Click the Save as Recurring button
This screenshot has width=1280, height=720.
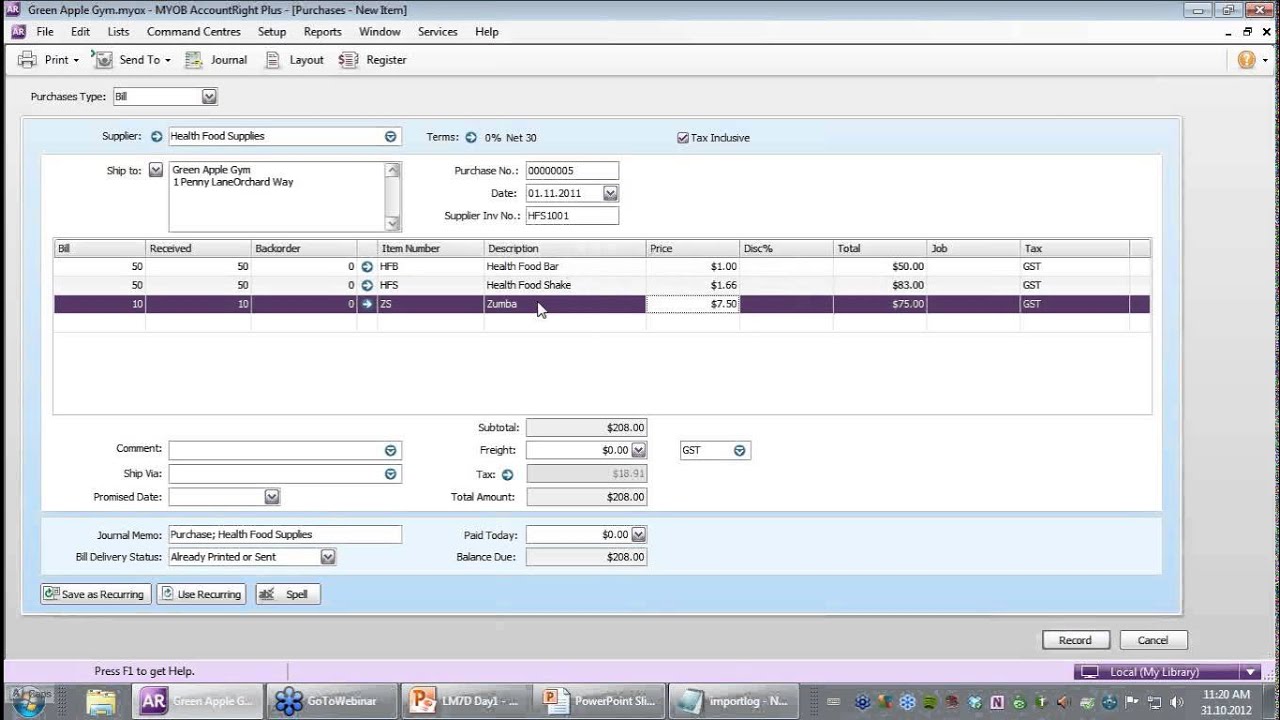(x=96, y=594)
